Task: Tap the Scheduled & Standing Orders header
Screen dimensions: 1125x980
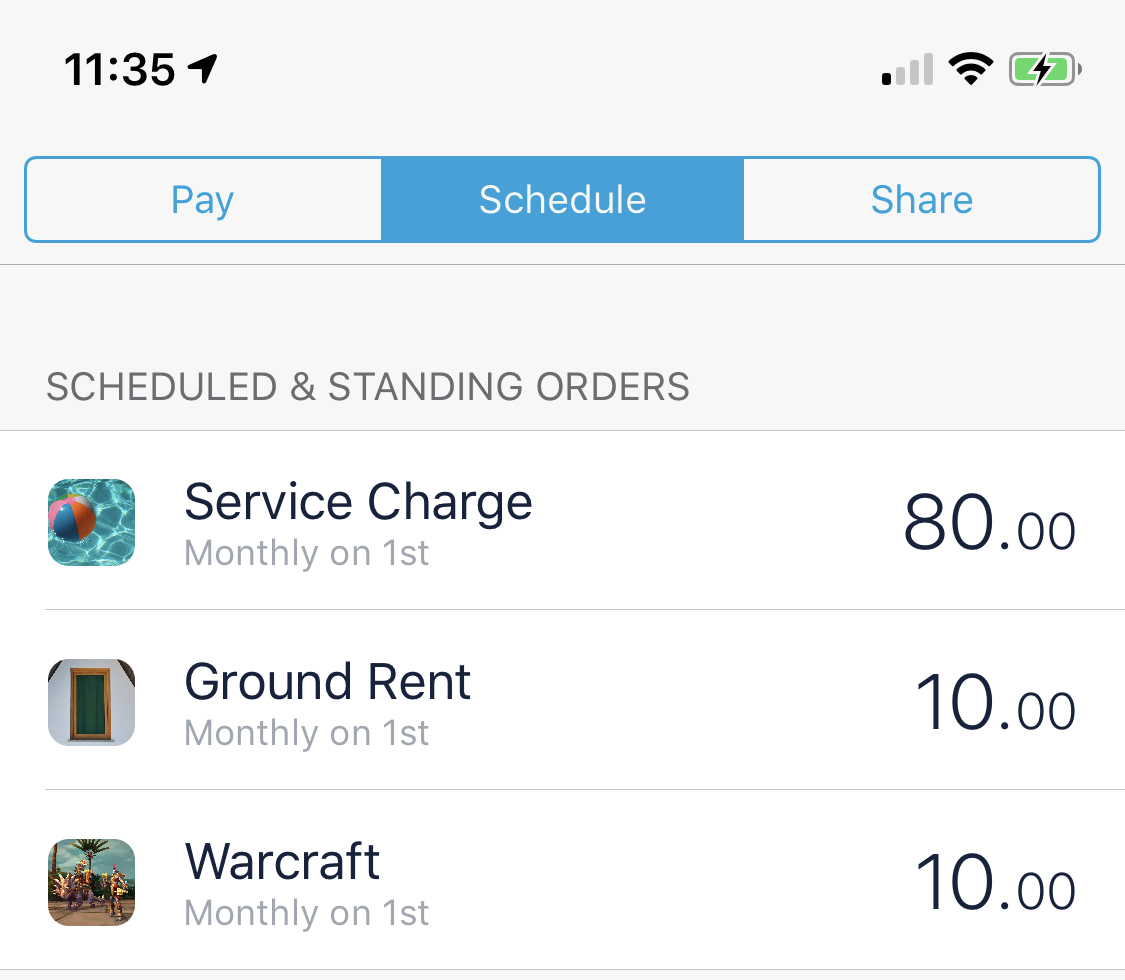Action: [368, 387]
